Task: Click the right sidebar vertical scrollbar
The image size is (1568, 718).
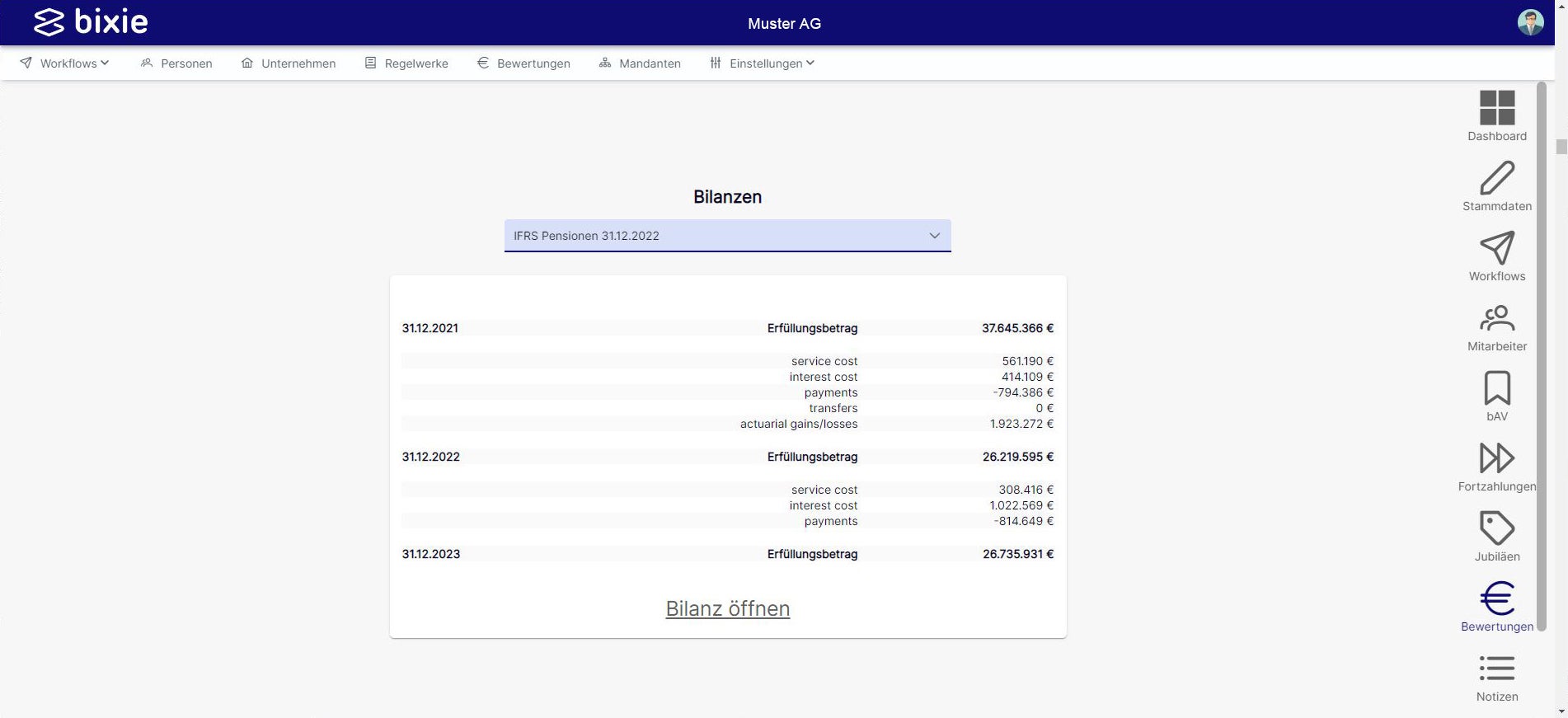Action: click(1541, 354)
